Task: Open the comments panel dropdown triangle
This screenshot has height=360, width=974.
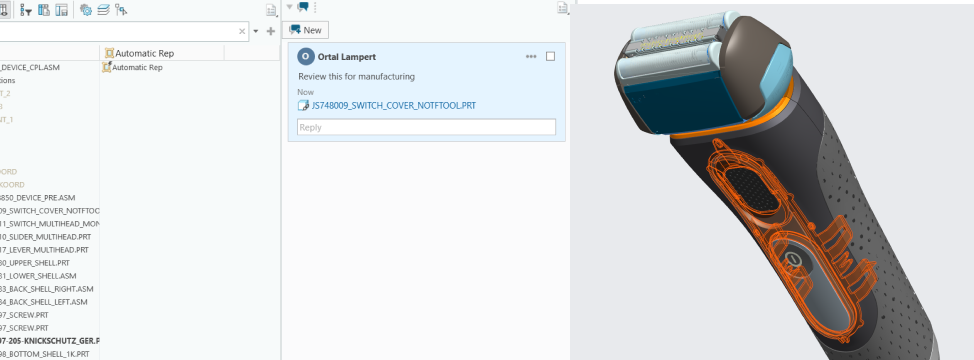Action: pos(289,7)
